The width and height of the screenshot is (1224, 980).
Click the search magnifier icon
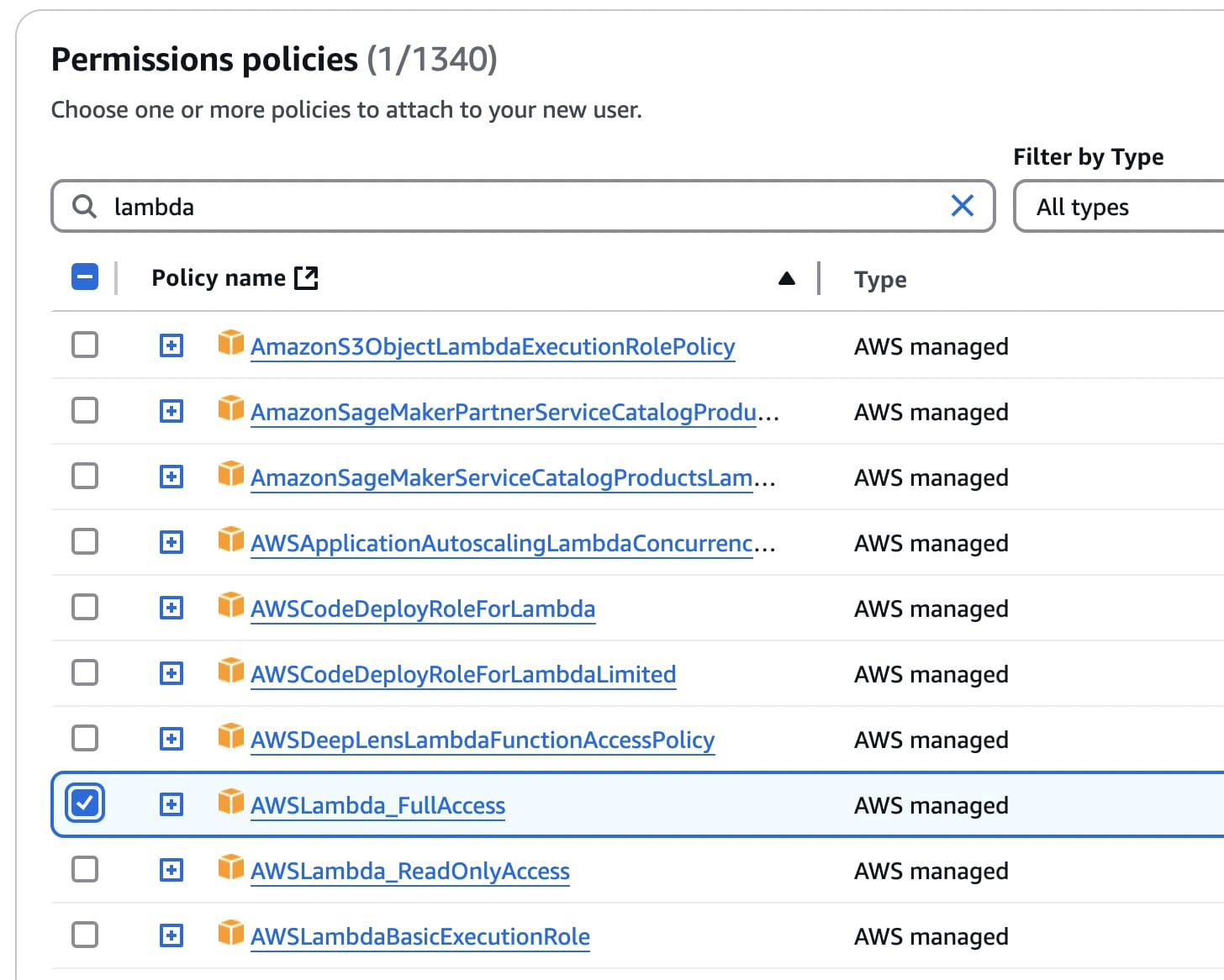[x=84, y=206]
